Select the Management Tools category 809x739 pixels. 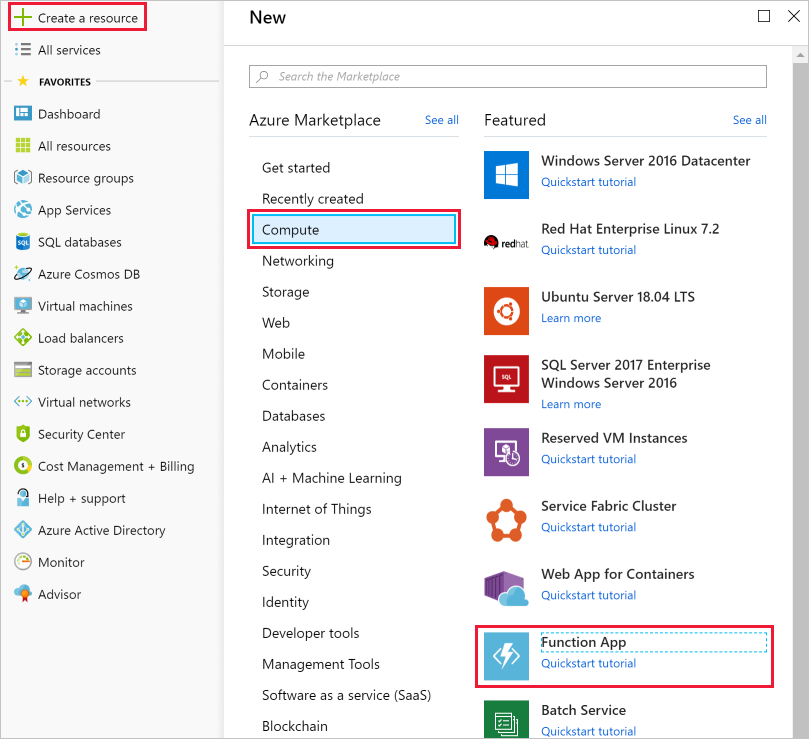click(321, 664)
